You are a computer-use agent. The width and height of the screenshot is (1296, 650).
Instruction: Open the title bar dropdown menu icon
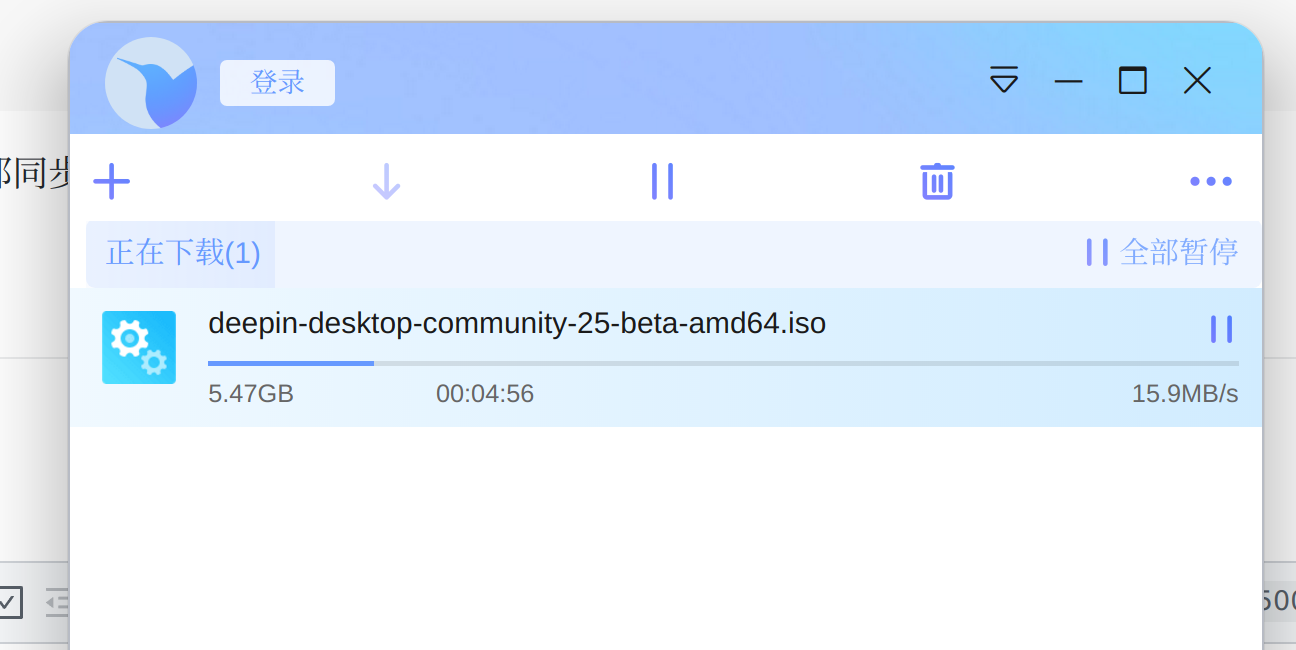(1004, 80)
